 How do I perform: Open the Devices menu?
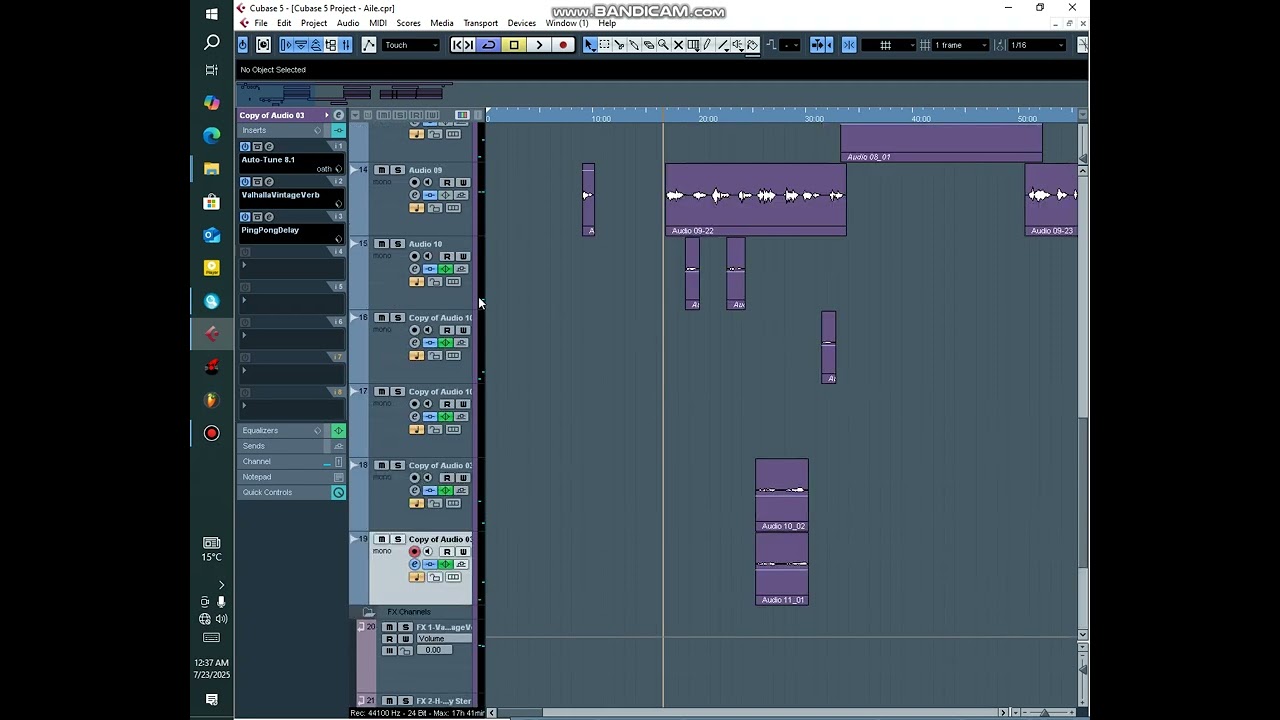click(x=522, y=23)
